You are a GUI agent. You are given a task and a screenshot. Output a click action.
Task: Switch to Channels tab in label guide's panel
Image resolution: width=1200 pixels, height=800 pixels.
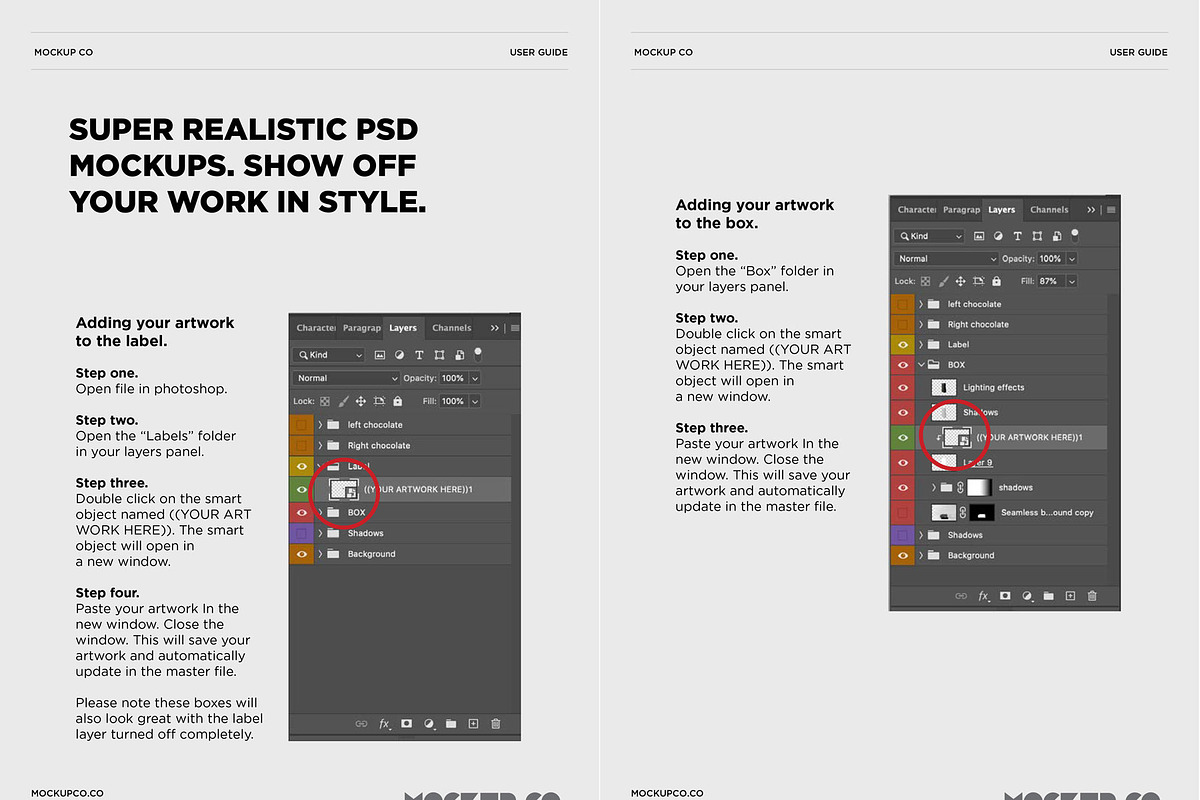pyautogui.click(x=452, y=328)
